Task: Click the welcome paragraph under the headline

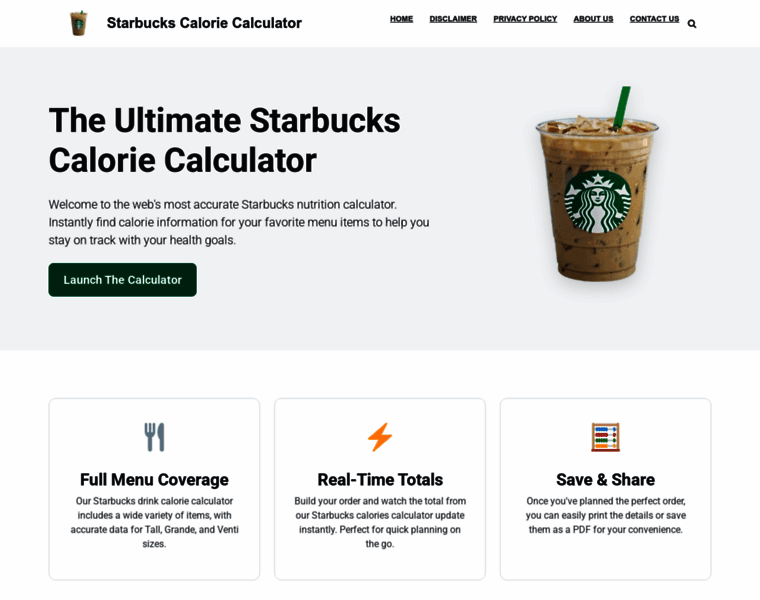Action: (x=239, y=222)
